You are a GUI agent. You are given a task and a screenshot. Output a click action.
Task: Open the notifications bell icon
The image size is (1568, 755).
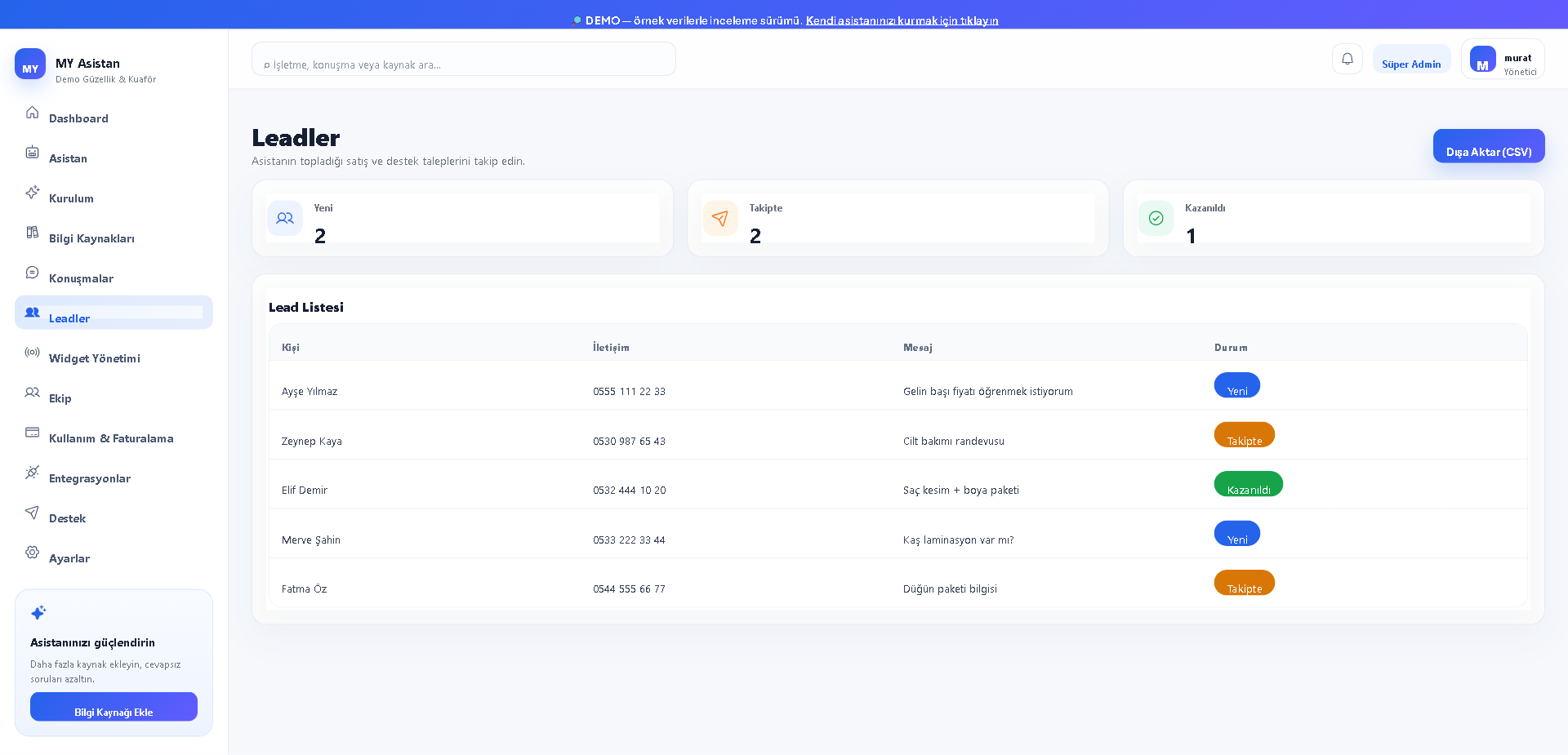1347,59
